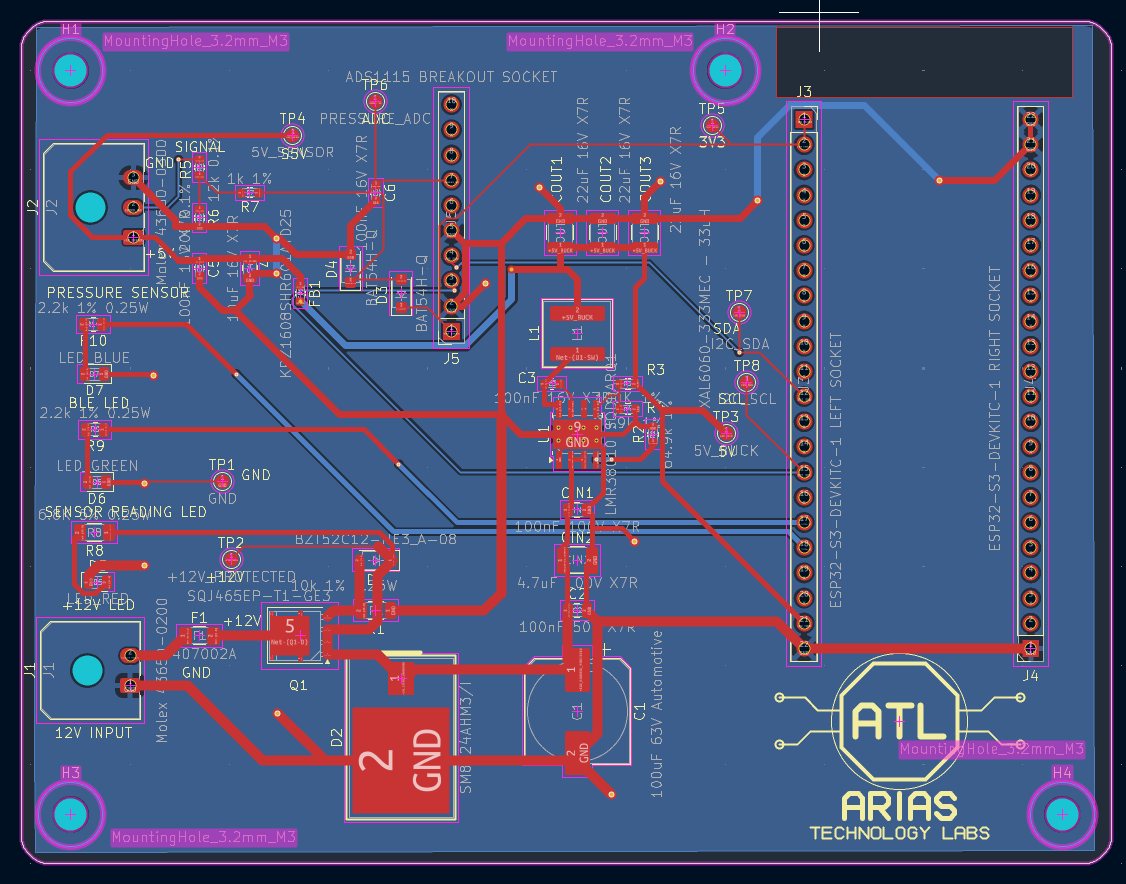This screenshot has width=1126, height=884.
Task: Click test point TP1 GND pad
Action: tap(222, 481)
